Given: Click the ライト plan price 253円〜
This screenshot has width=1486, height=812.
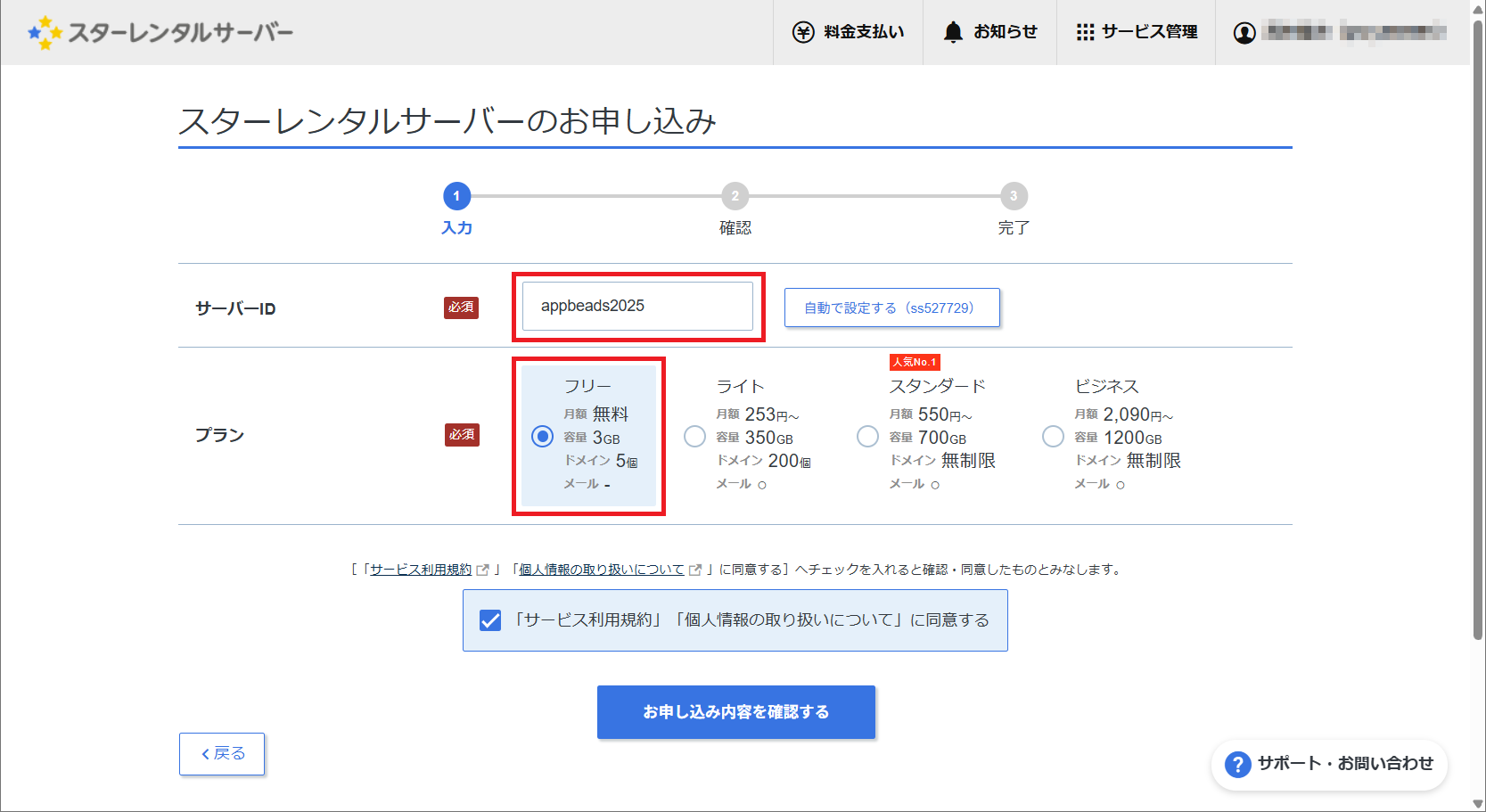Looking at the screenshot, I should coord(772,414).
